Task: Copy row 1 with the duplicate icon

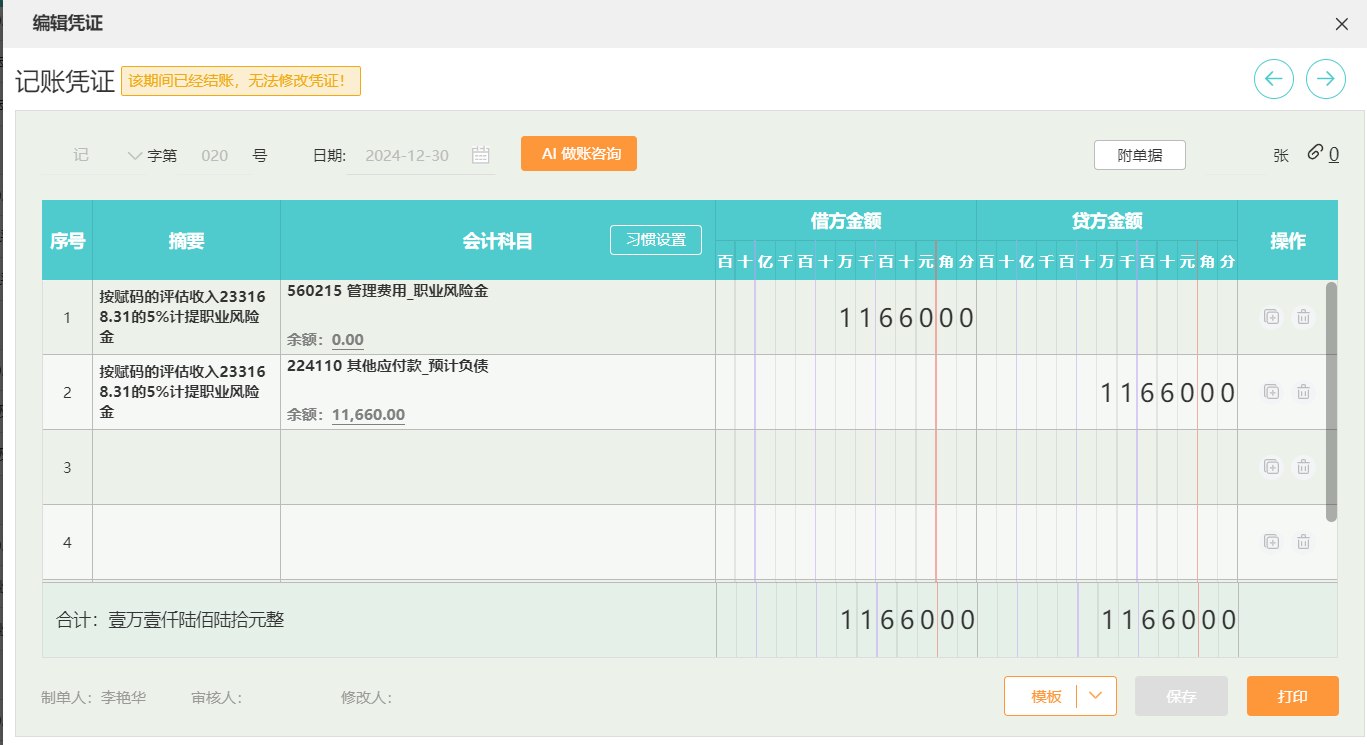Action: [1272, 317]
